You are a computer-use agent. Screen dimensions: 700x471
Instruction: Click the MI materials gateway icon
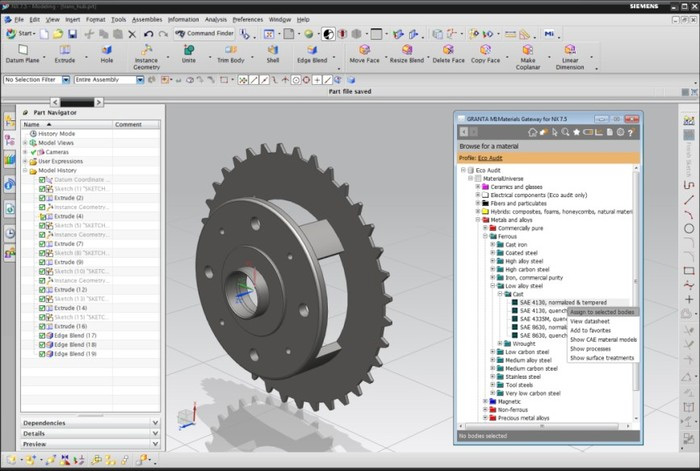click(x=549, y=34)
